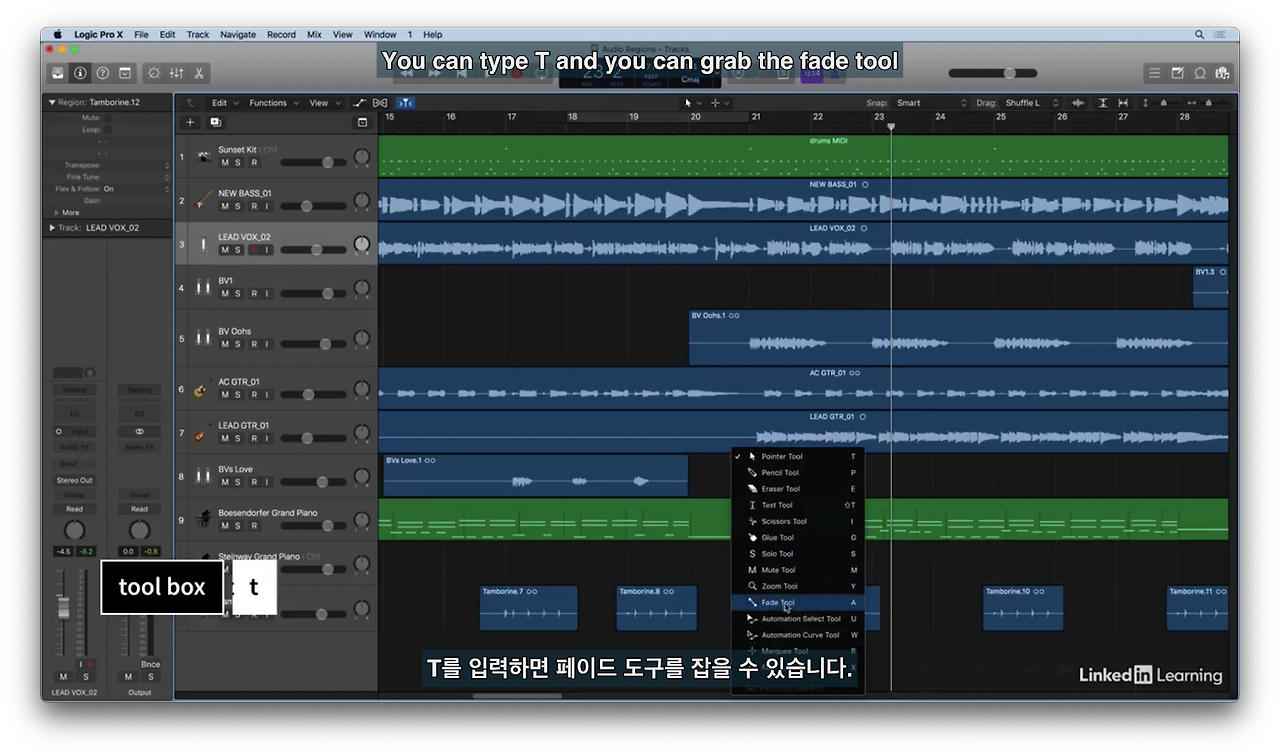Screen dimensions: 1280x756
Task: Mute the Output channel strip
Action: pos(128,677)
